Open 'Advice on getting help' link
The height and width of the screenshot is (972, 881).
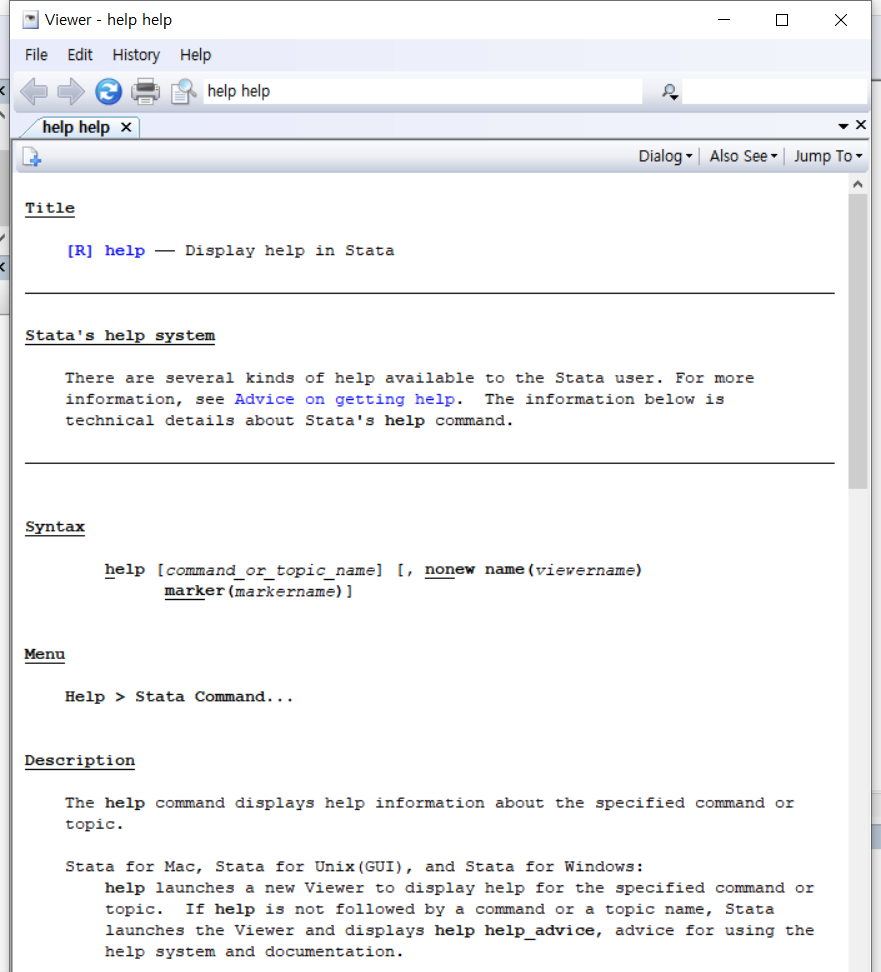coord(344,399)
